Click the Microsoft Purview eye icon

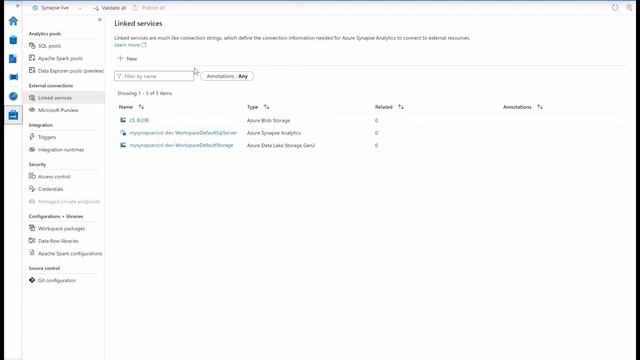click(32, 110)
